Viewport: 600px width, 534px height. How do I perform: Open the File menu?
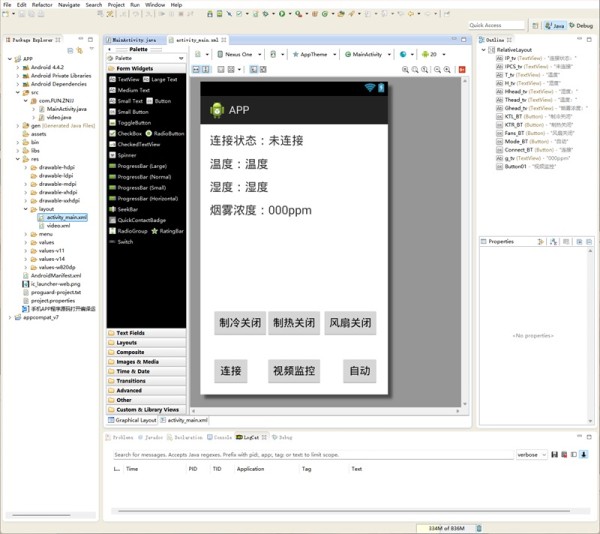7,5
